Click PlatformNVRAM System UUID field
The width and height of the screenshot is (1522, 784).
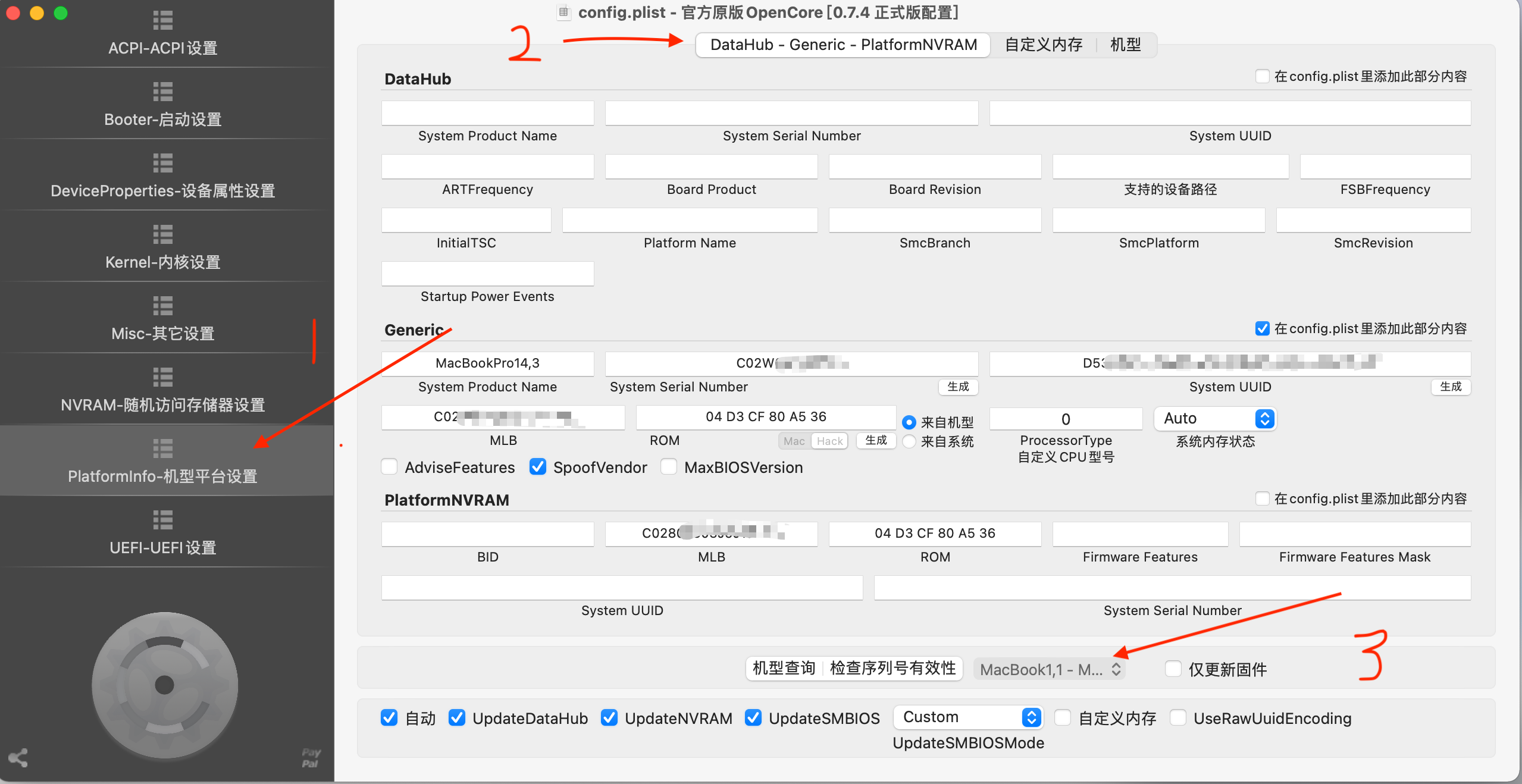(x=622, y=587)
